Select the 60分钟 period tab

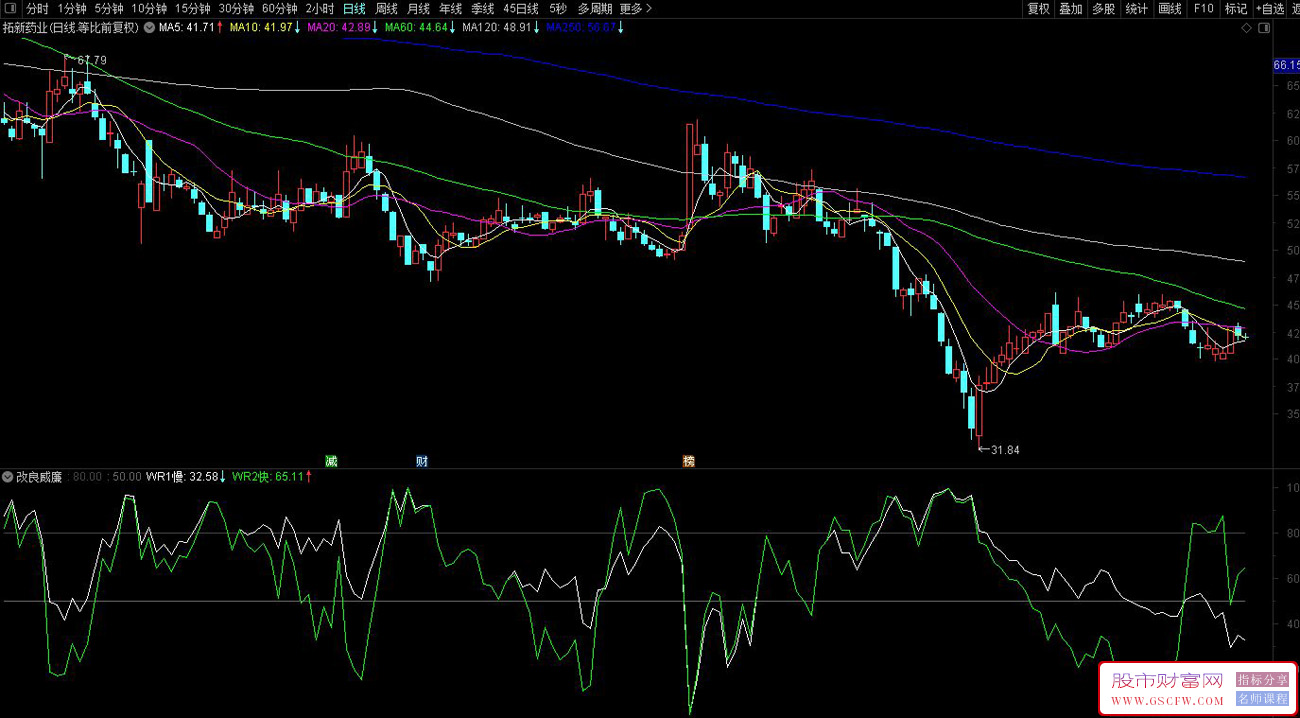280,9
